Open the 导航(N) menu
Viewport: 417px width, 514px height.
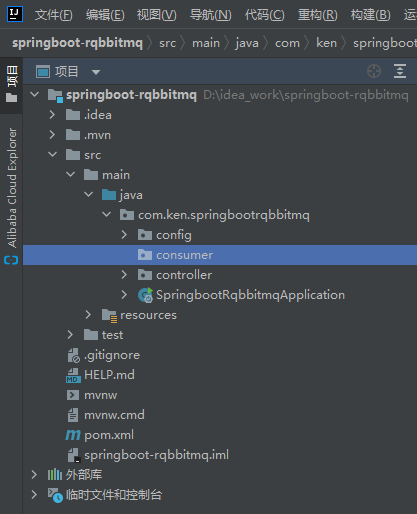[210, 15]
